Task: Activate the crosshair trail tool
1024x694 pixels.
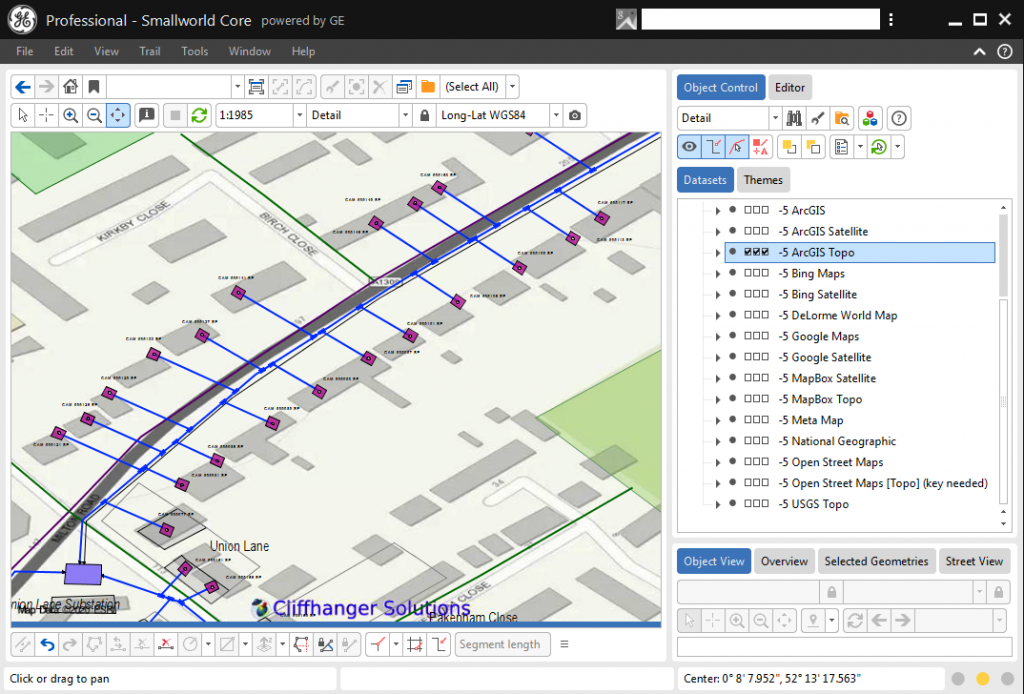Action: [x=46, y=116]
